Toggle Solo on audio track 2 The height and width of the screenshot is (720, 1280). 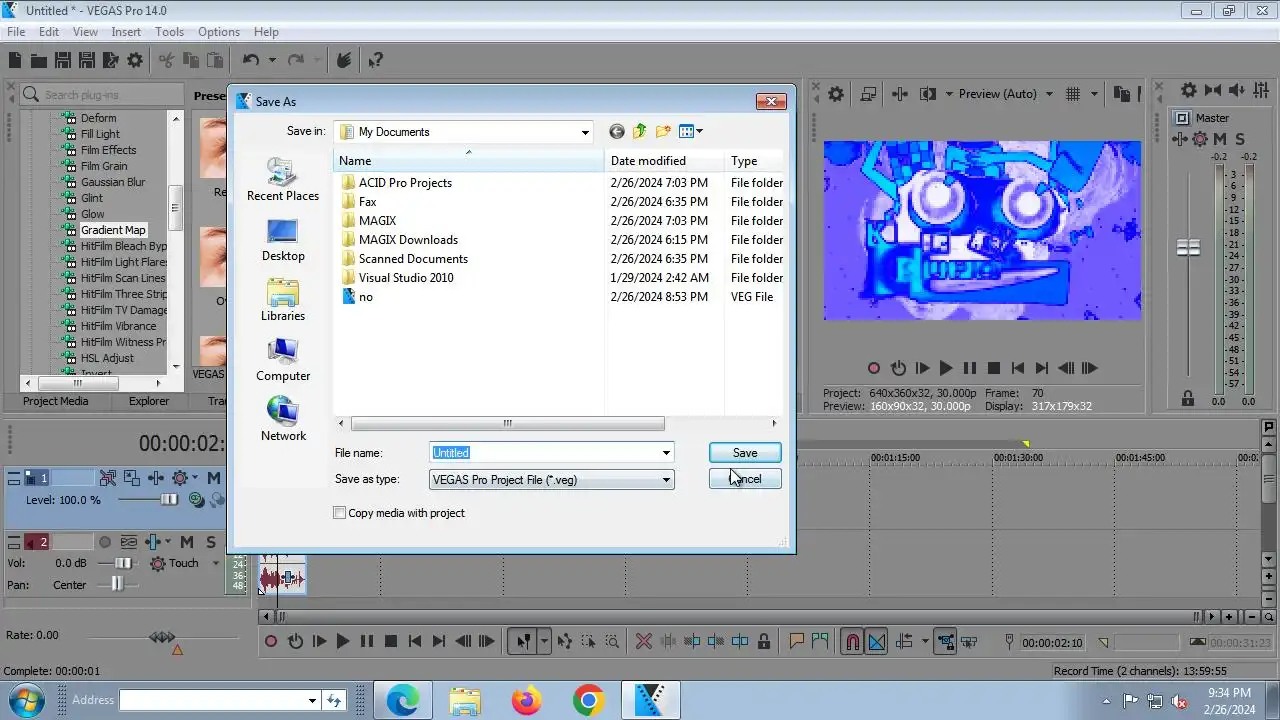coord(210,542)
